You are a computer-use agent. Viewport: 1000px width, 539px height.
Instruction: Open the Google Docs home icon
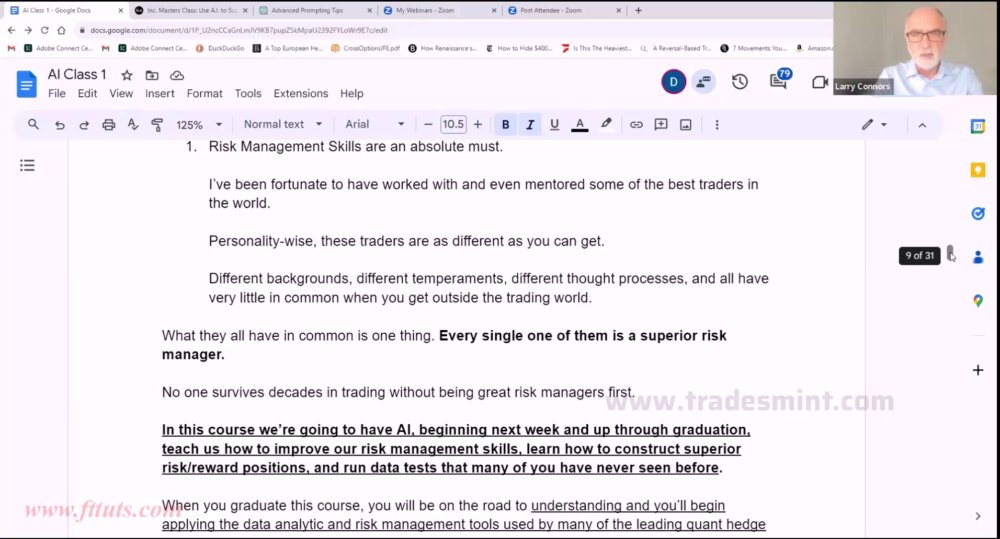26,84
